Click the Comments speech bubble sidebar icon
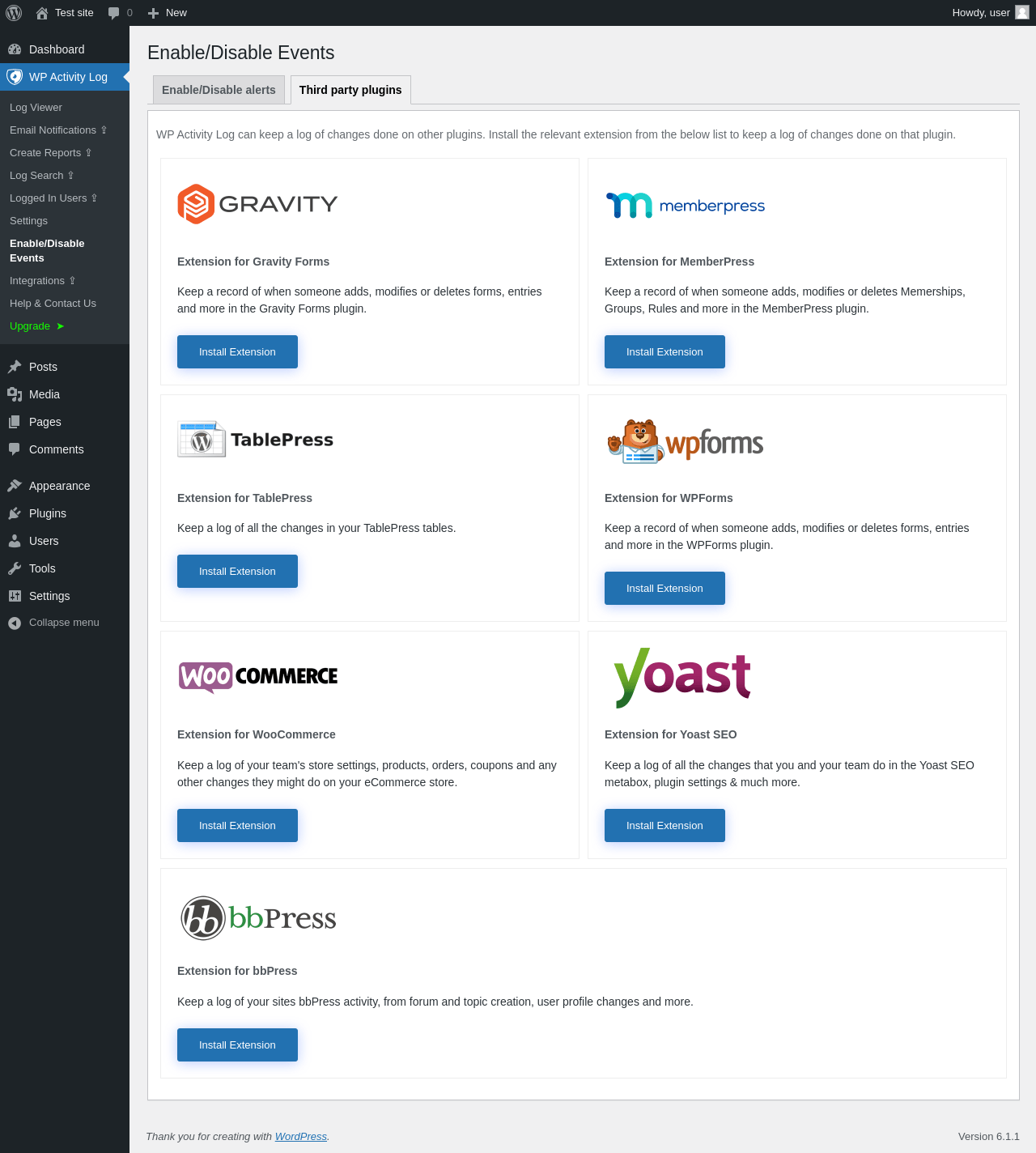Image resolution: width=1036 pixels, height=1153 pixels. (15, 449)
